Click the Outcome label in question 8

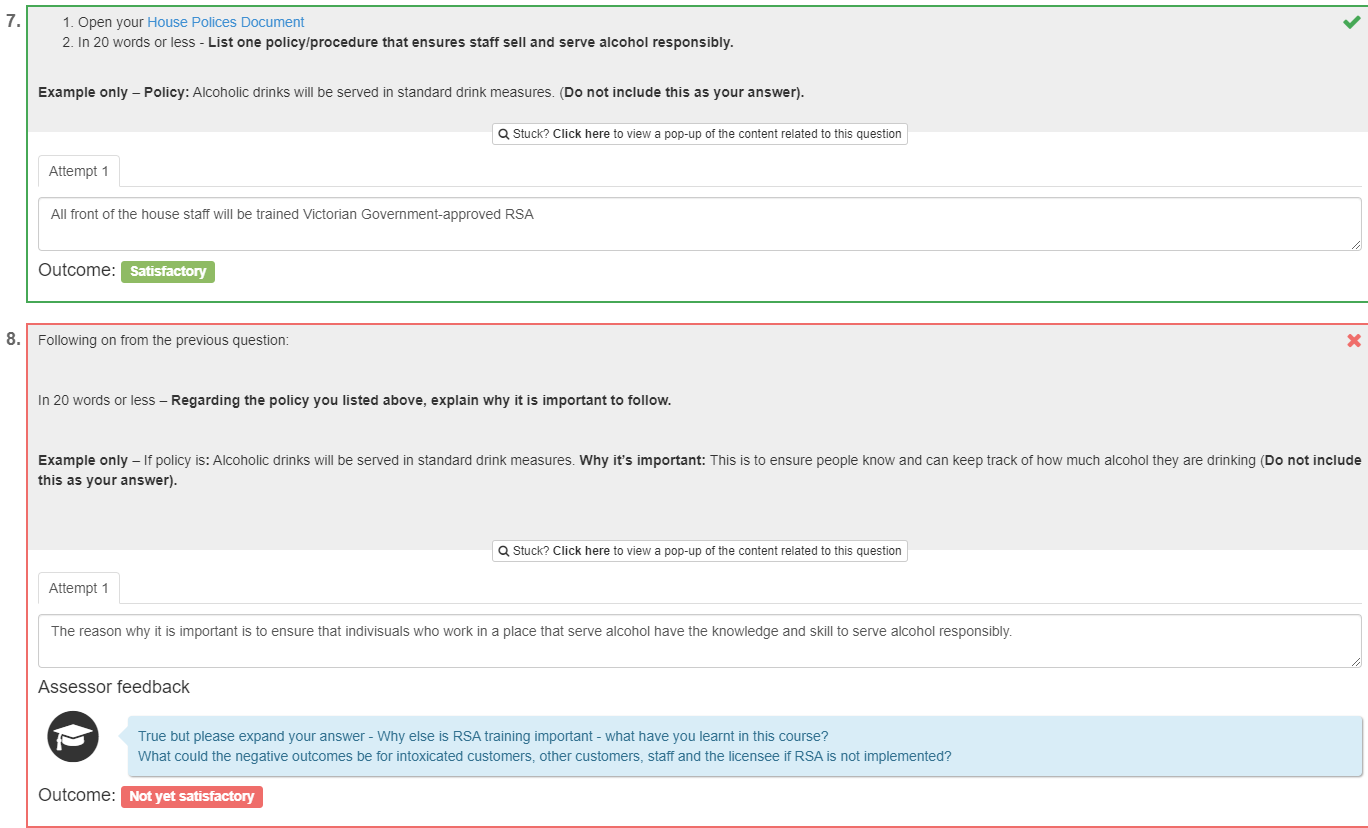[x=77, y=795]
